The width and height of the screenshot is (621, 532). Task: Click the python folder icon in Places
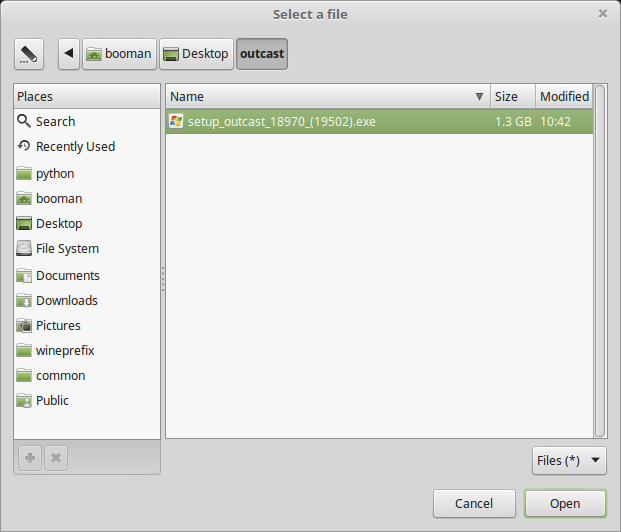[x=24, y=174]
